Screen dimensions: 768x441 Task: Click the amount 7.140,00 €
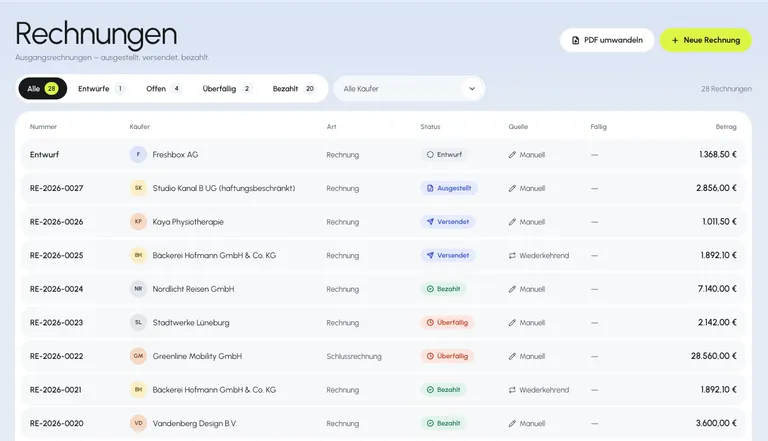tap(717, 289)
